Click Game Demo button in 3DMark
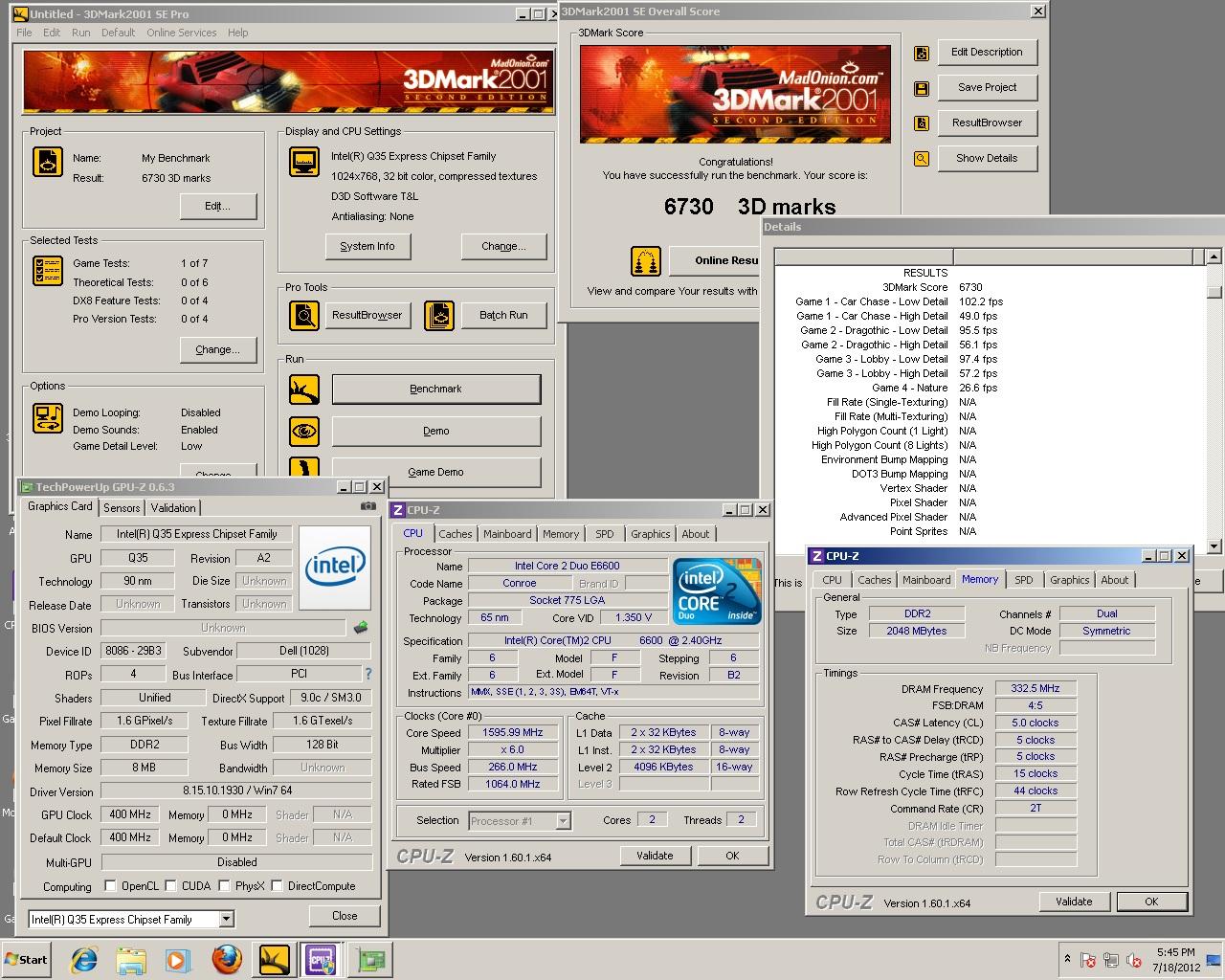Screen dimensions: 1225x980 tap(436, 472)
